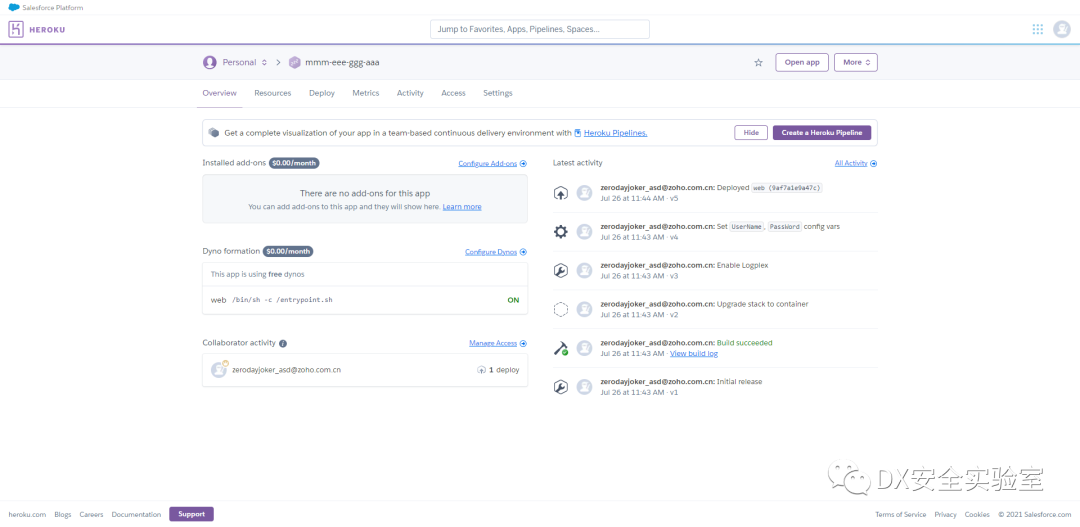Open the Cookies footer link
1080x527 pixels.
pos(977,515)
